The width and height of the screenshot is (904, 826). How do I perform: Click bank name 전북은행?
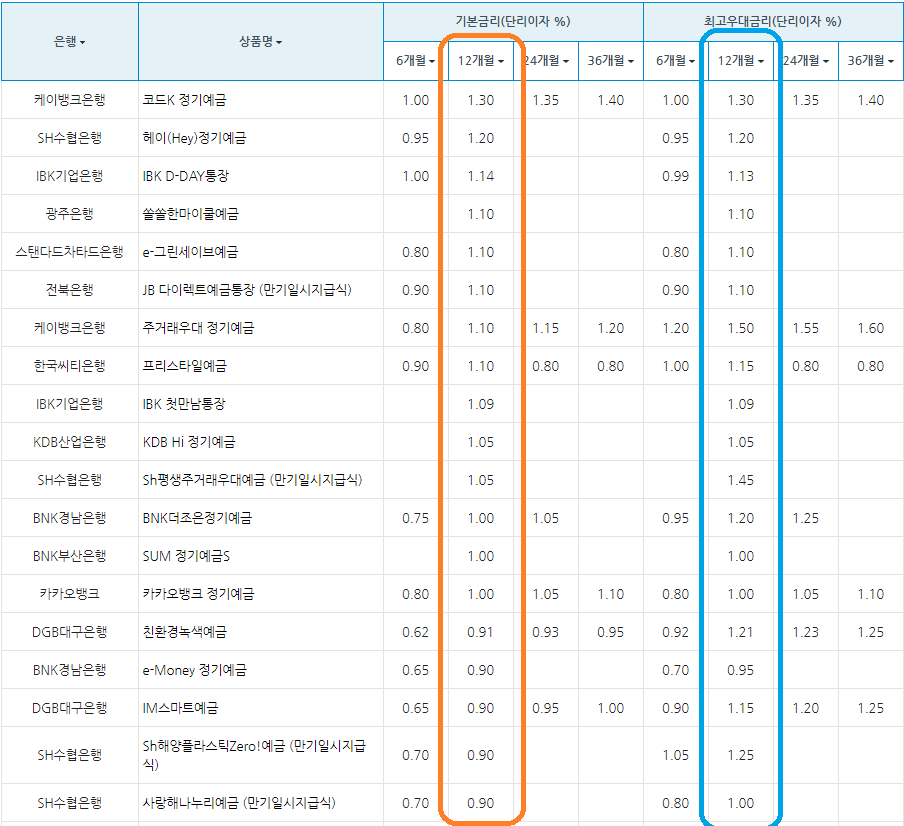coord(69,290)
